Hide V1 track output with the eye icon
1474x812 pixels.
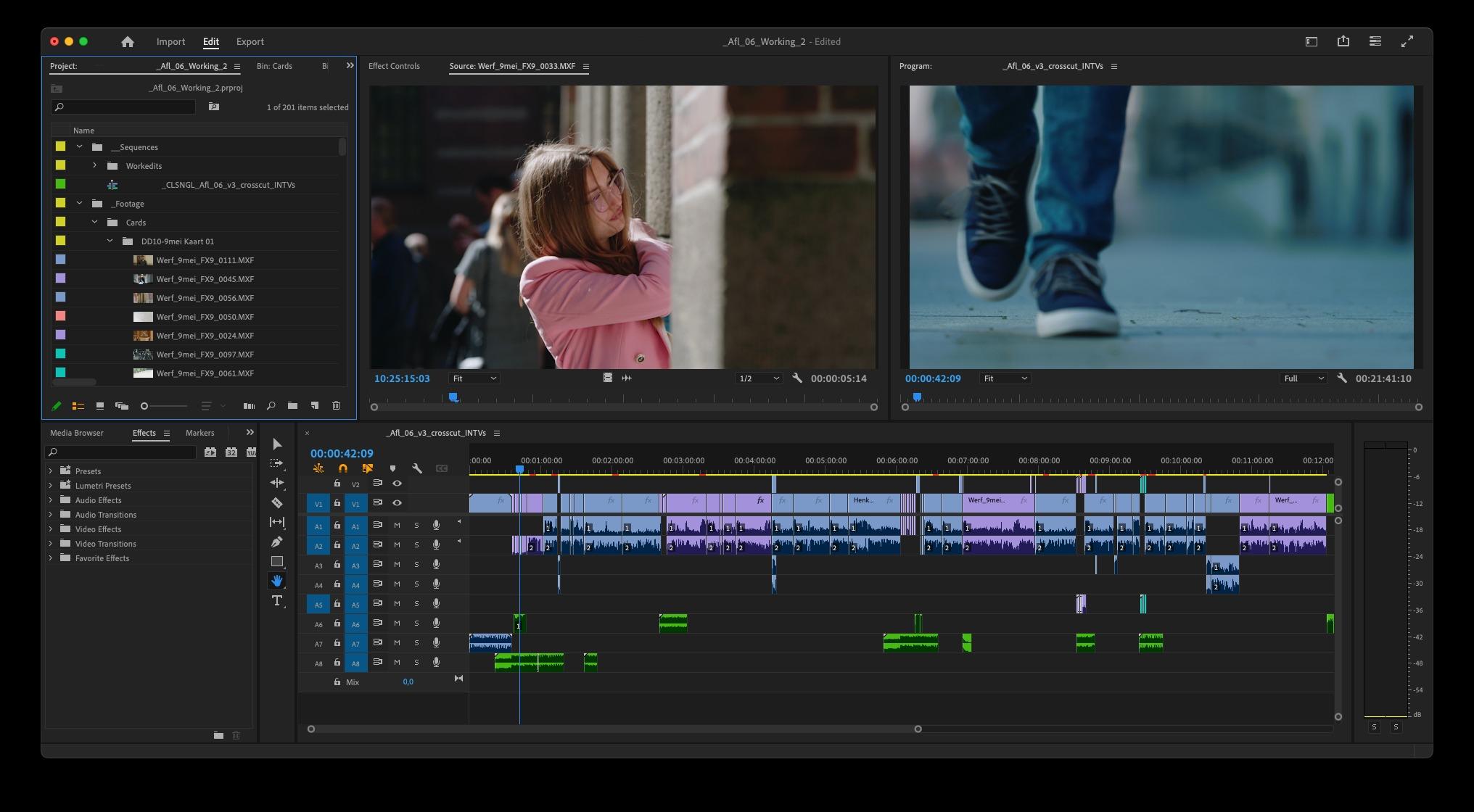click(398, 502)
